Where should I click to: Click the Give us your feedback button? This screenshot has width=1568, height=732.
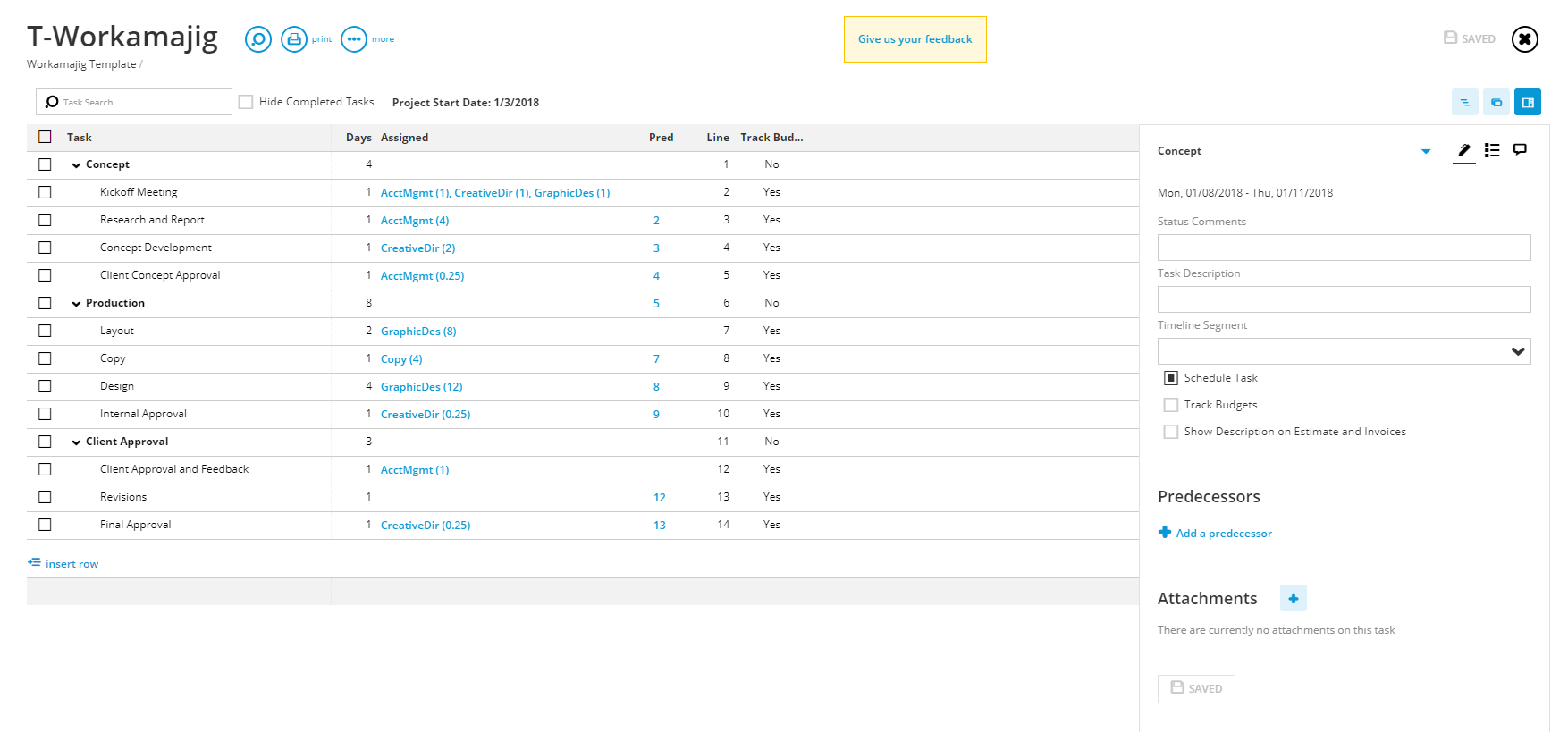coord(915,39)
